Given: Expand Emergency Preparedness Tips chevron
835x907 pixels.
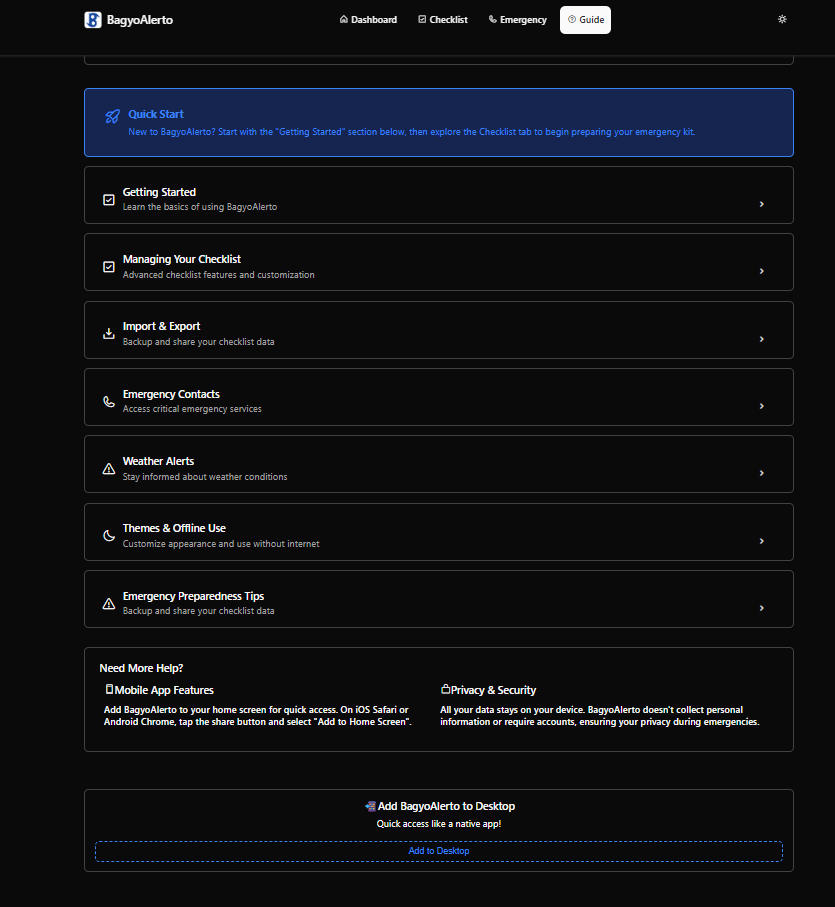Looking at the screenshot, I should pos(762,608).
